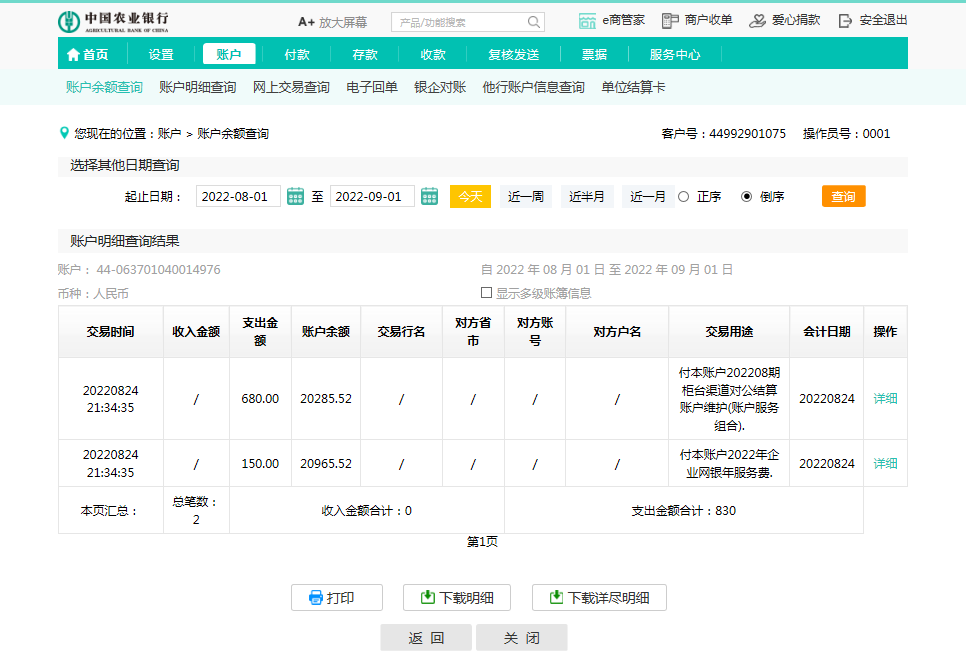Select 账户明细查询 submenu tab
Screen dimensions: 966x671
(x=198, y=87)
